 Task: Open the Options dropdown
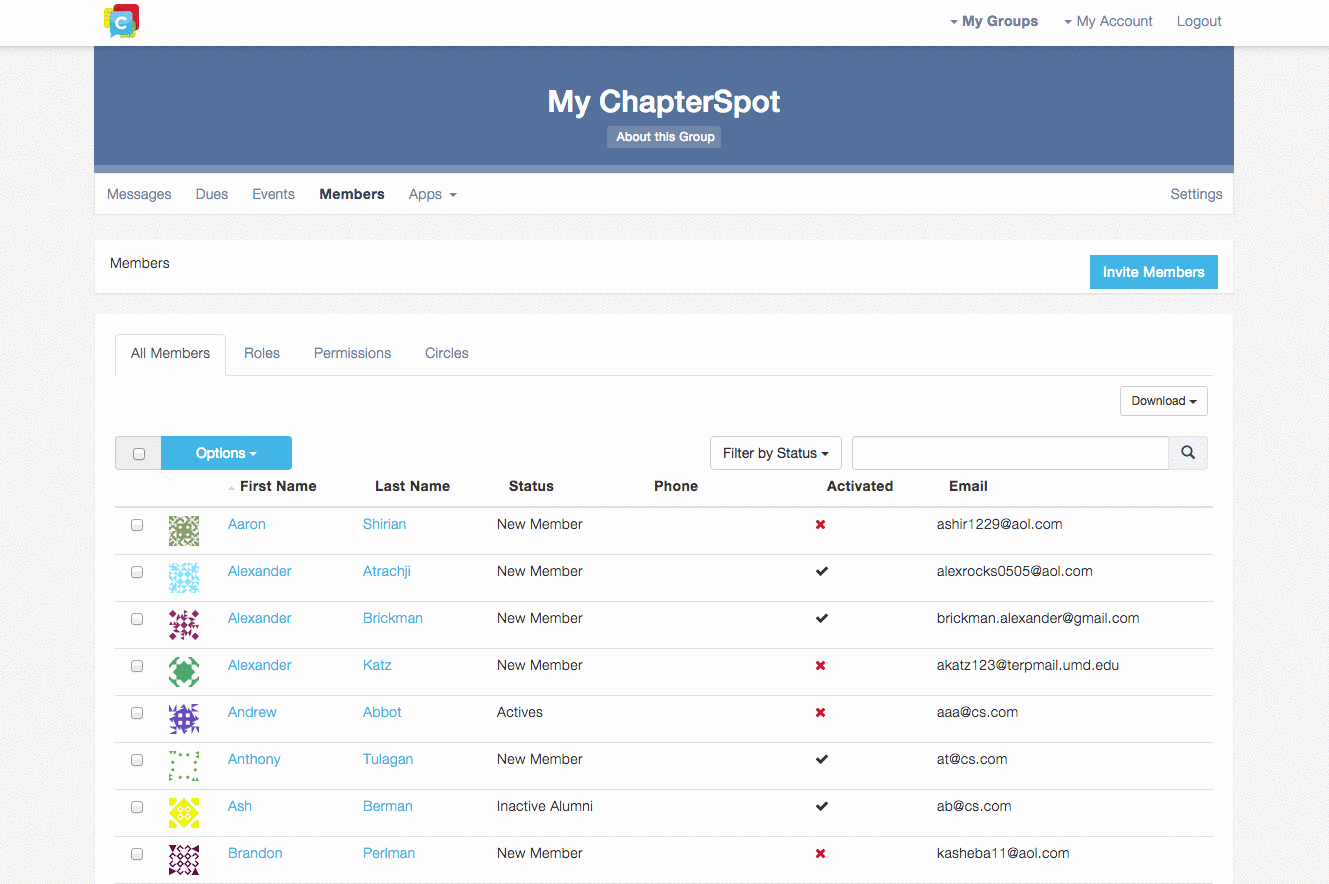[226, 453]
